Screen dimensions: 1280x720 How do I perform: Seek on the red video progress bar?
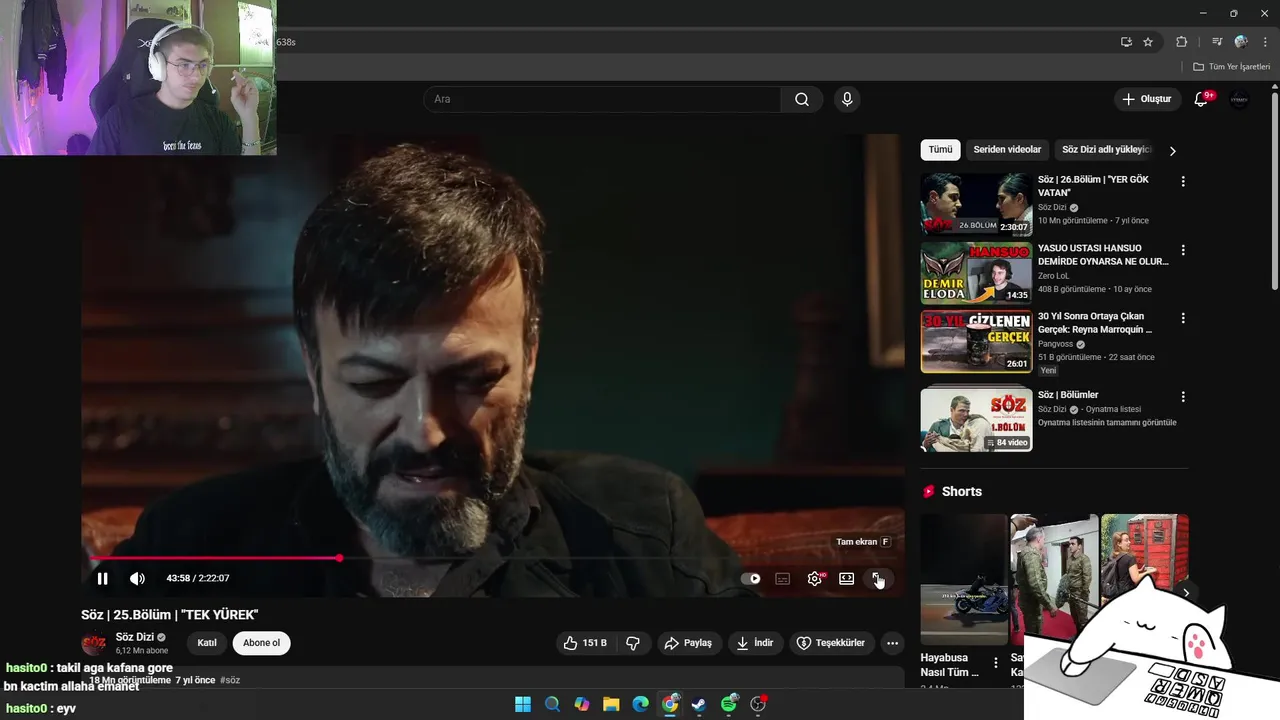[x=493, y=558]
